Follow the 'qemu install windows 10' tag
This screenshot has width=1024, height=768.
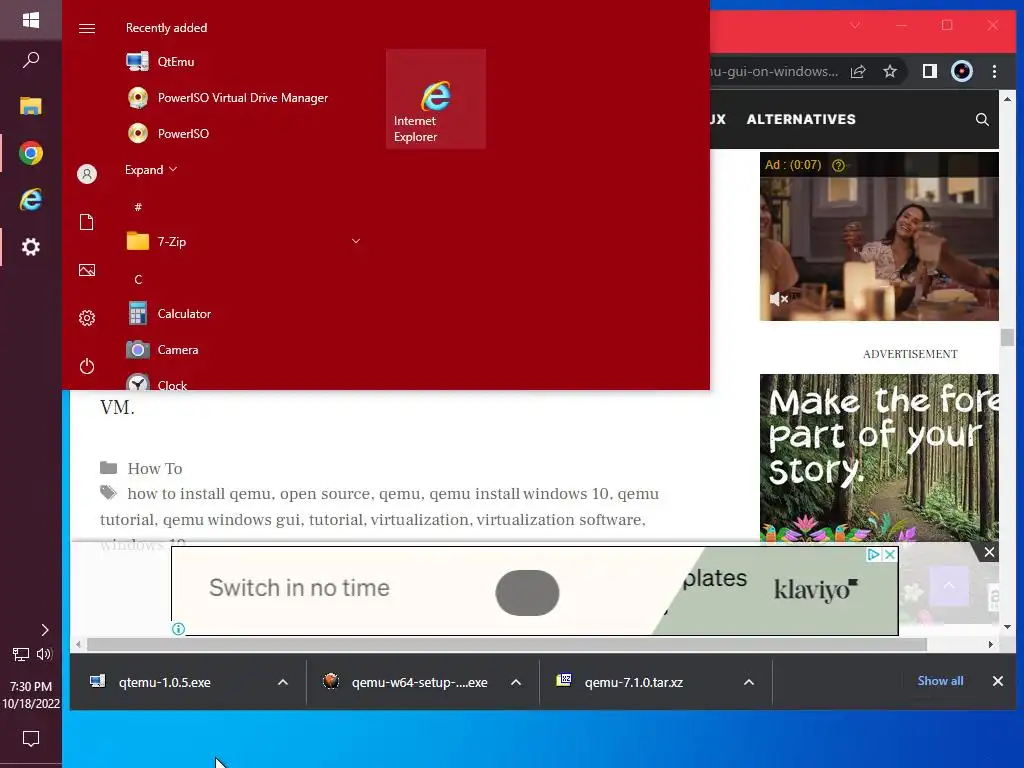pos(519,494)
